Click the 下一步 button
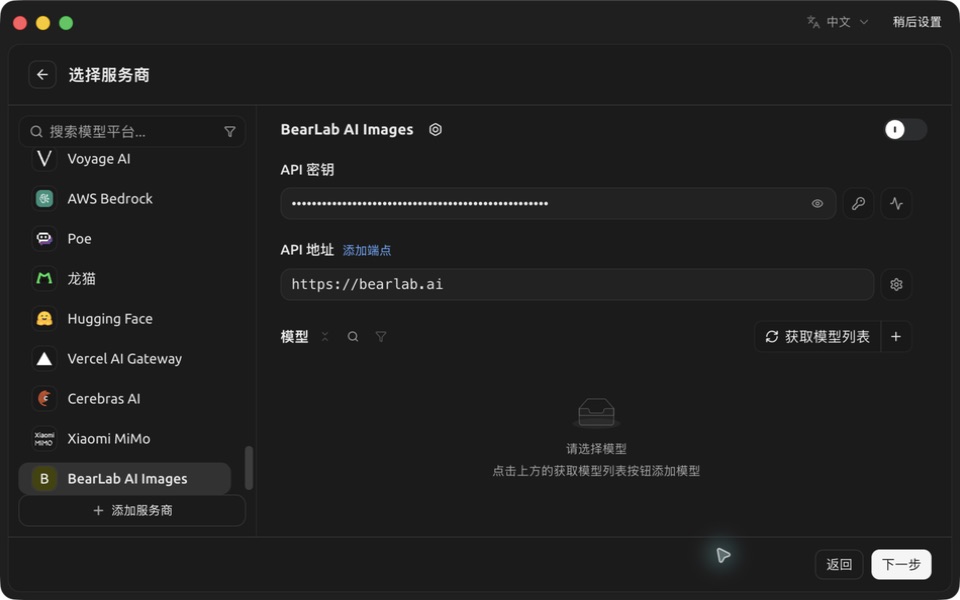 901,564
